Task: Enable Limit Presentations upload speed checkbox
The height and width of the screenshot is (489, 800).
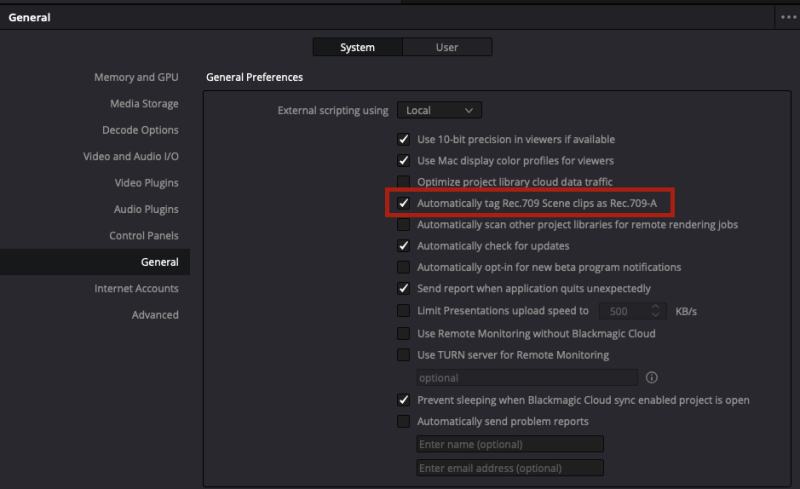Action: click(x=404, y=311)
